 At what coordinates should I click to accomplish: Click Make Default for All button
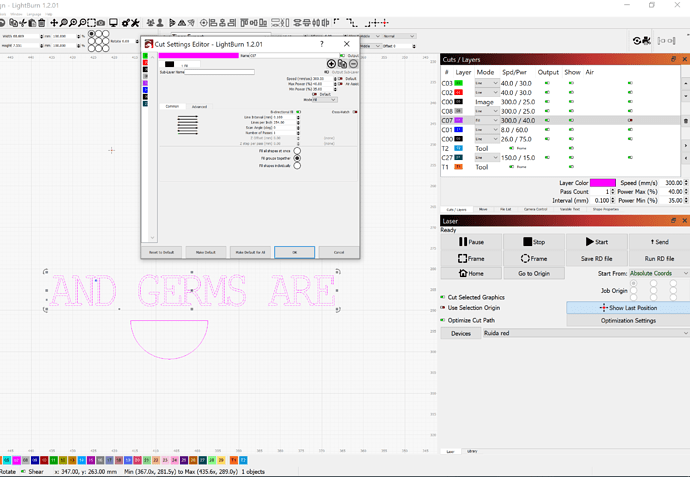click(250, 252)
